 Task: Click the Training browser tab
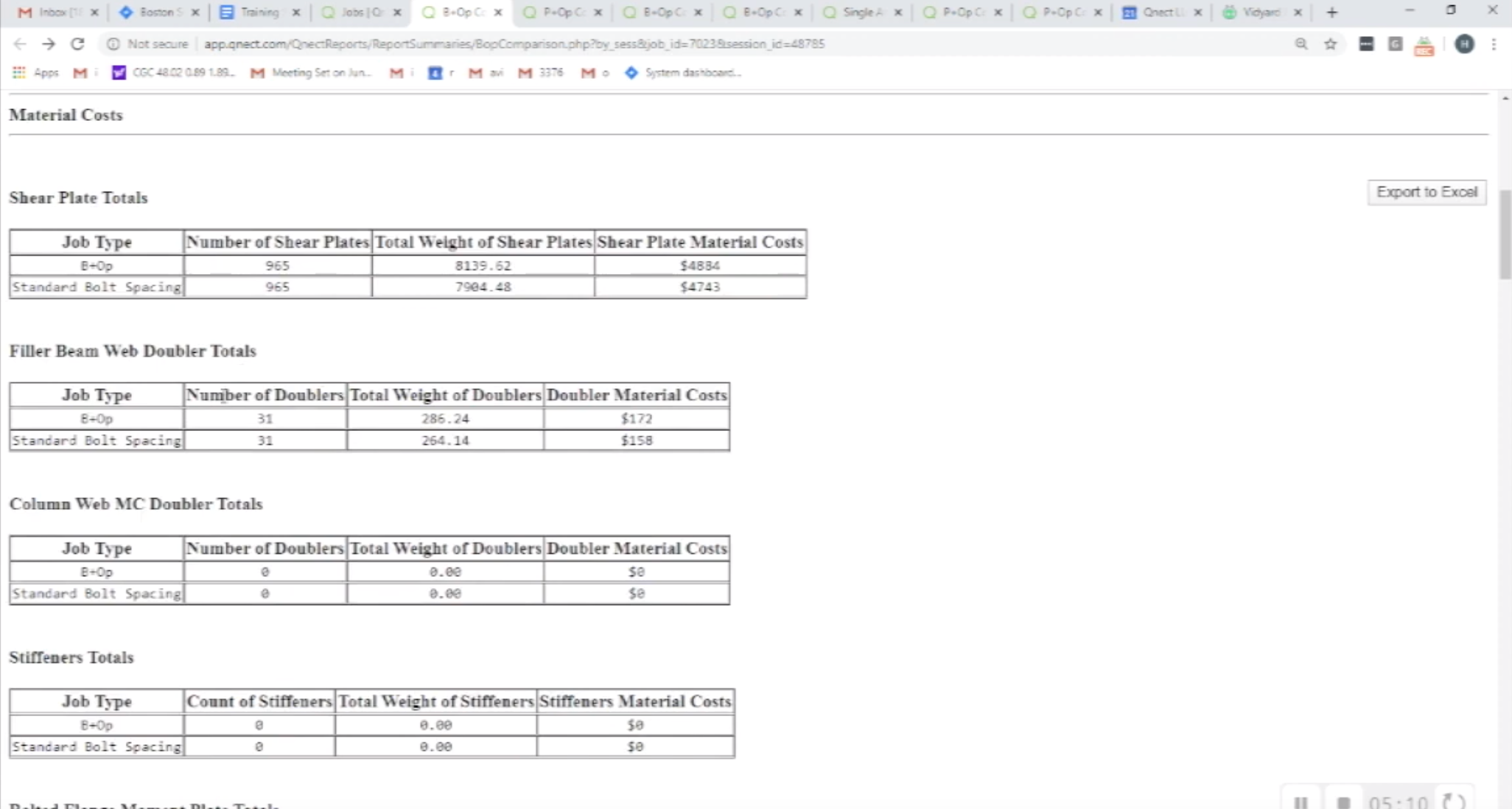coord(256,12)
